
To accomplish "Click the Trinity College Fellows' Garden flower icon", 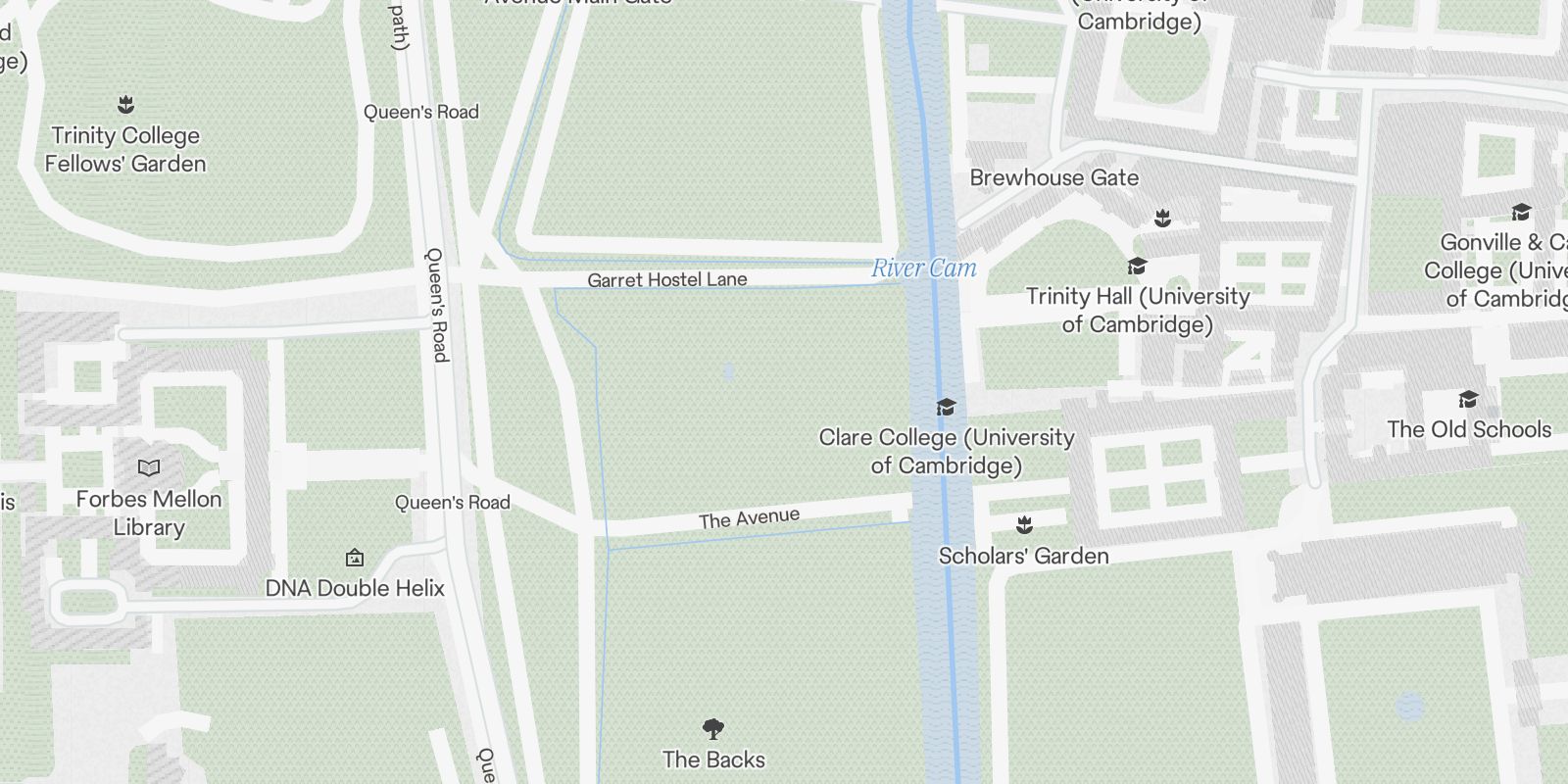I will [x=125, y=104].
